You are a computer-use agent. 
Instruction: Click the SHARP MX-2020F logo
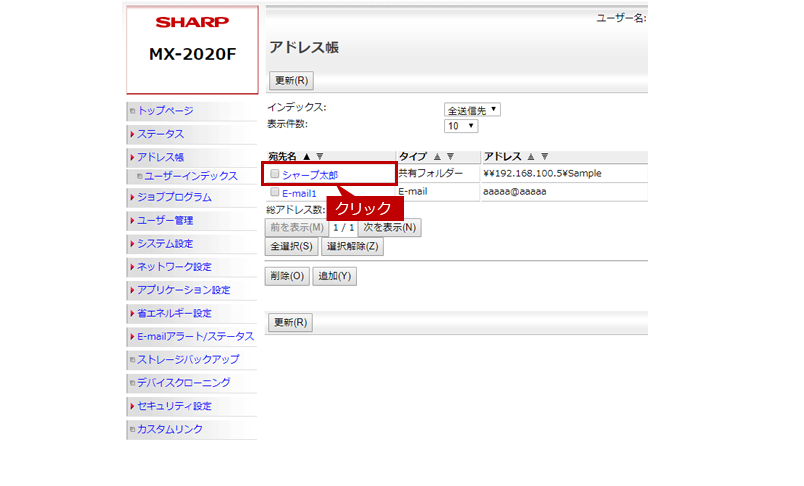click(192, 40)
